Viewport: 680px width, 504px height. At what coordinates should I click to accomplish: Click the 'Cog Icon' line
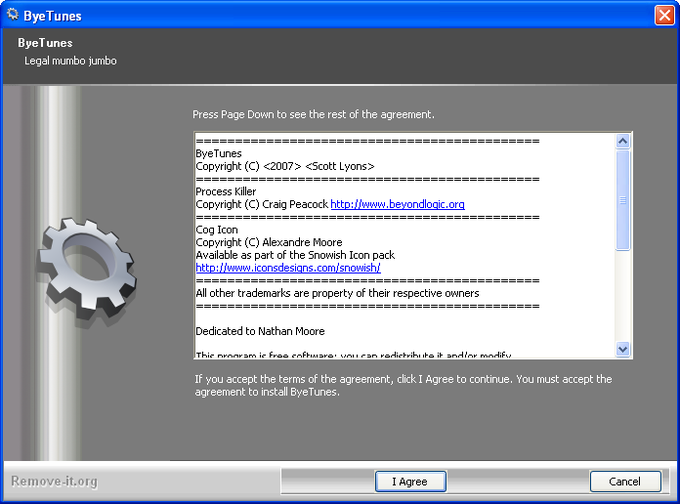(217, 230)
